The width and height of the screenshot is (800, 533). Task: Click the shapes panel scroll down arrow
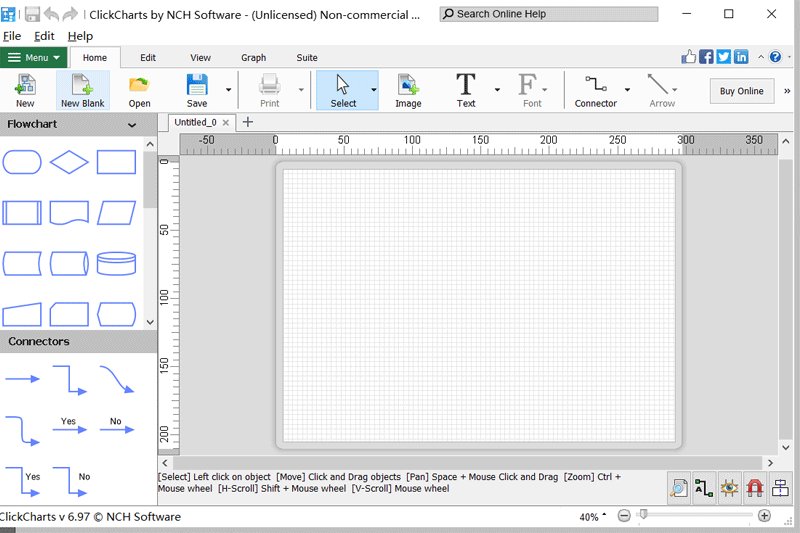coord(150,322)
